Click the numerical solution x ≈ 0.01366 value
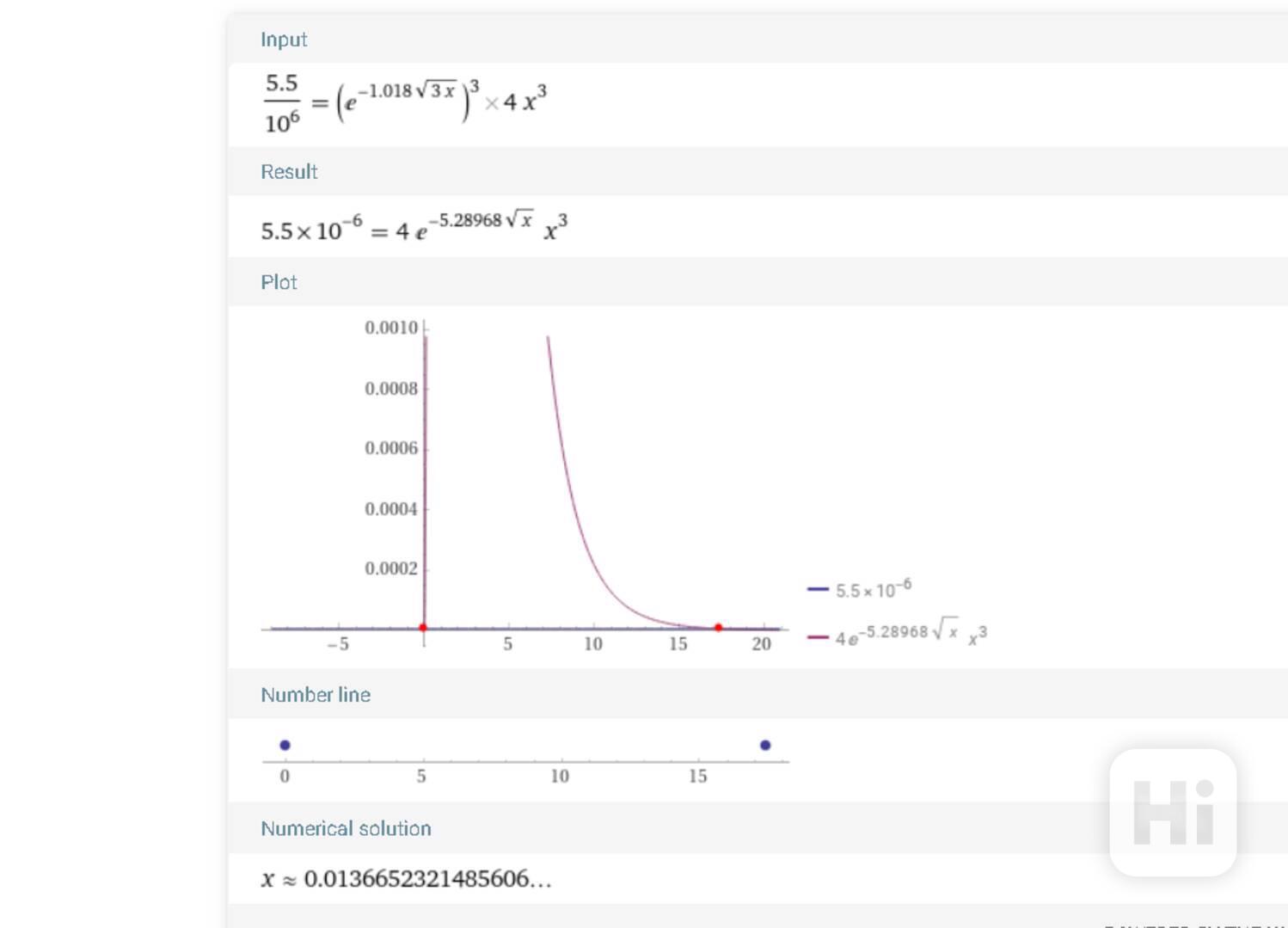Image resolution: width=1288 pixels, height=928 pixels. pyautogui.click(x=407, y=879)
